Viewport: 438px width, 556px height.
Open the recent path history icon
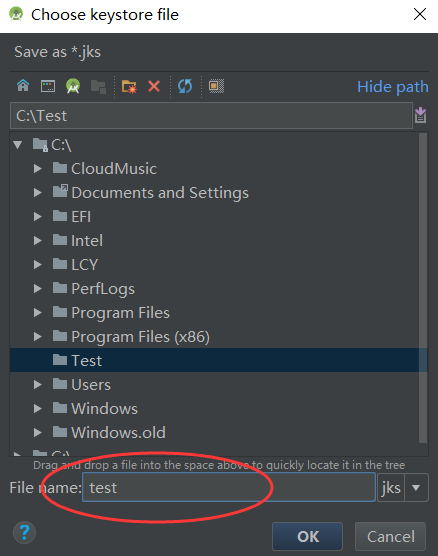[x=421, y=115]
